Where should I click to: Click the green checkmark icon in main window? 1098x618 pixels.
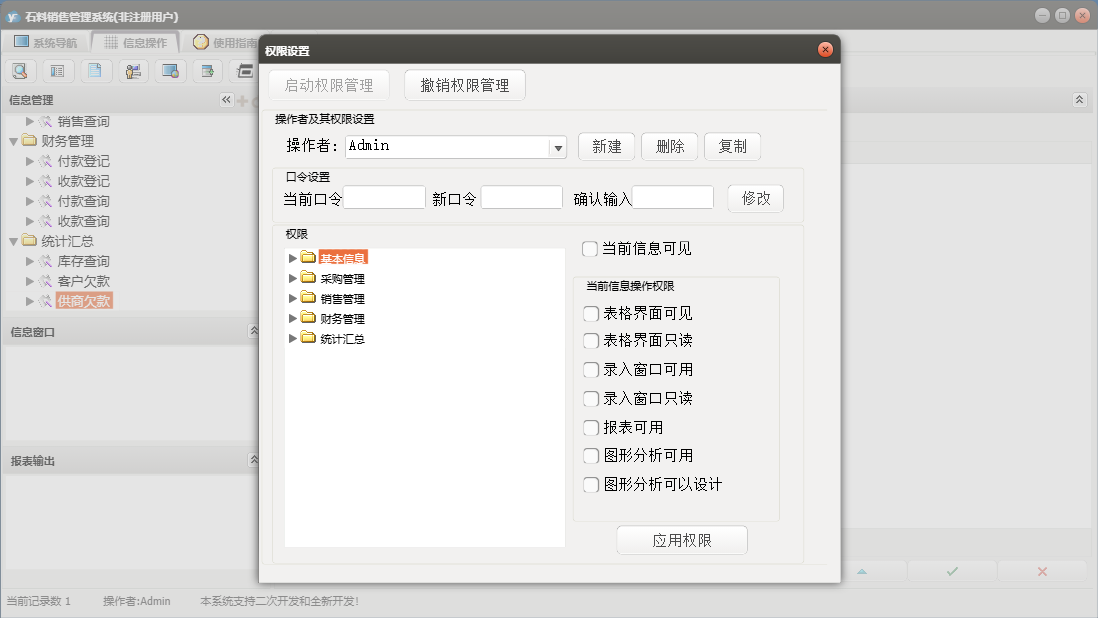[952, 572]
